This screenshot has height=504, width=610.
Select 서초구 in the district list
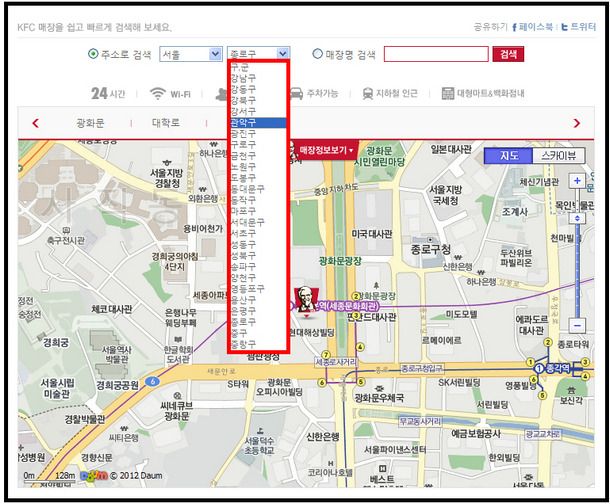[258, 233]
